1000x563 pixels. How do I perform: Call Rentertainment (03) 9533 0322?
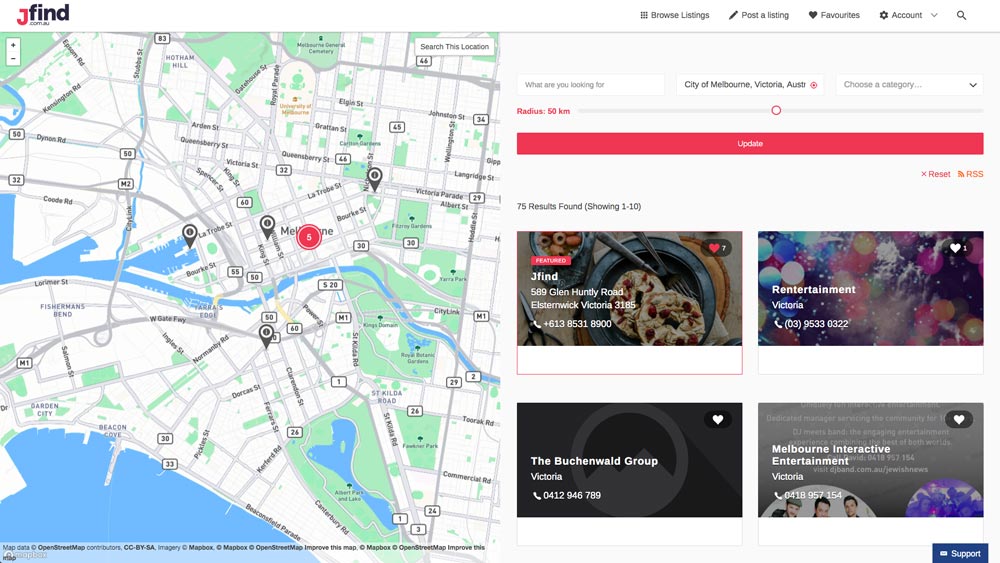tap(811, 324)
